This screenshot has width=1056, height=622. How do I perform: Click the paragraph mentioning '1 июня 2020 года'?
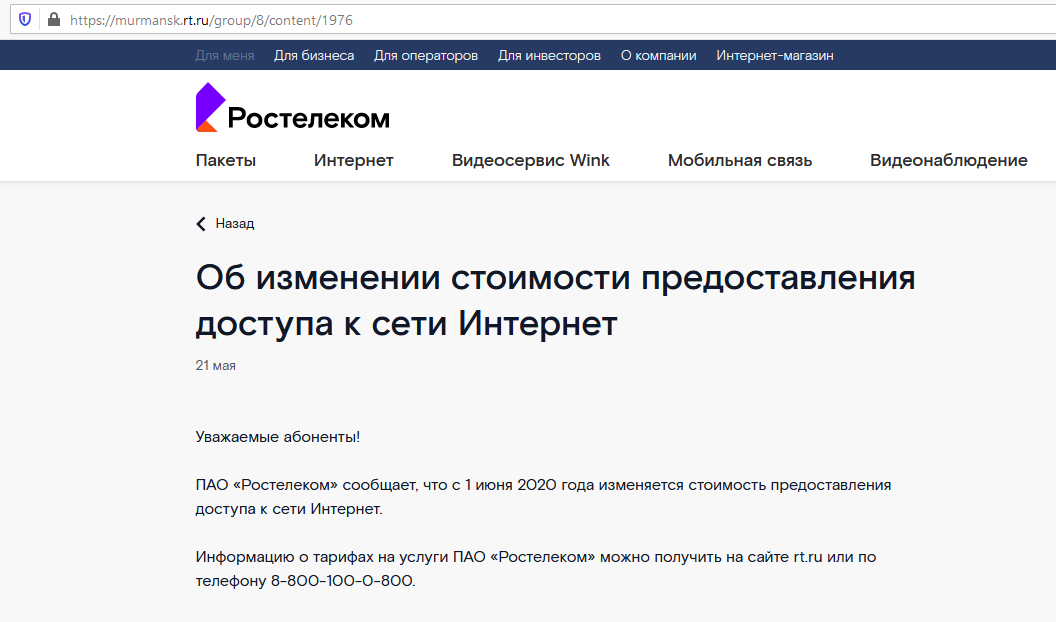[543, 497]
